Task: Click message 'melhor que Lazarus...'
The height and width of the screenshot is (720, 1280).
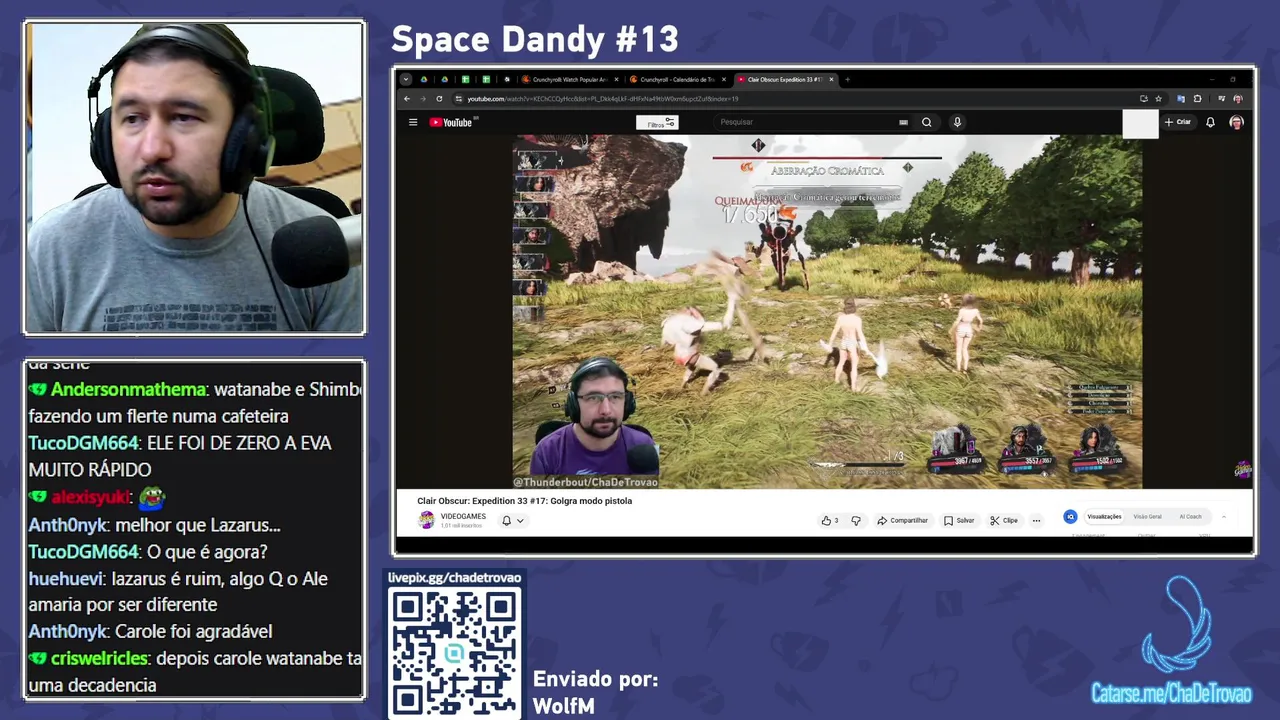Action: pyautogui.click(x=198, y=525)
